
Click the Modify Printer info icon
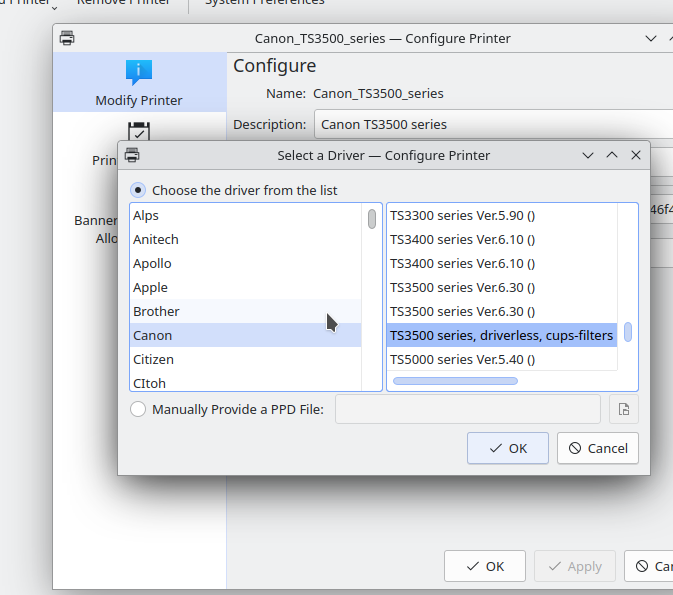click(139, 72)
